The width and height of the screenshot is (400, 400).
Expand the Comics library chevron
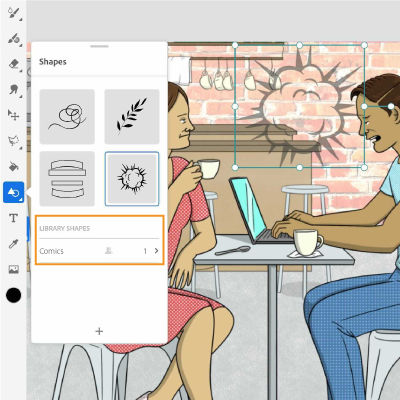(156, 251)
